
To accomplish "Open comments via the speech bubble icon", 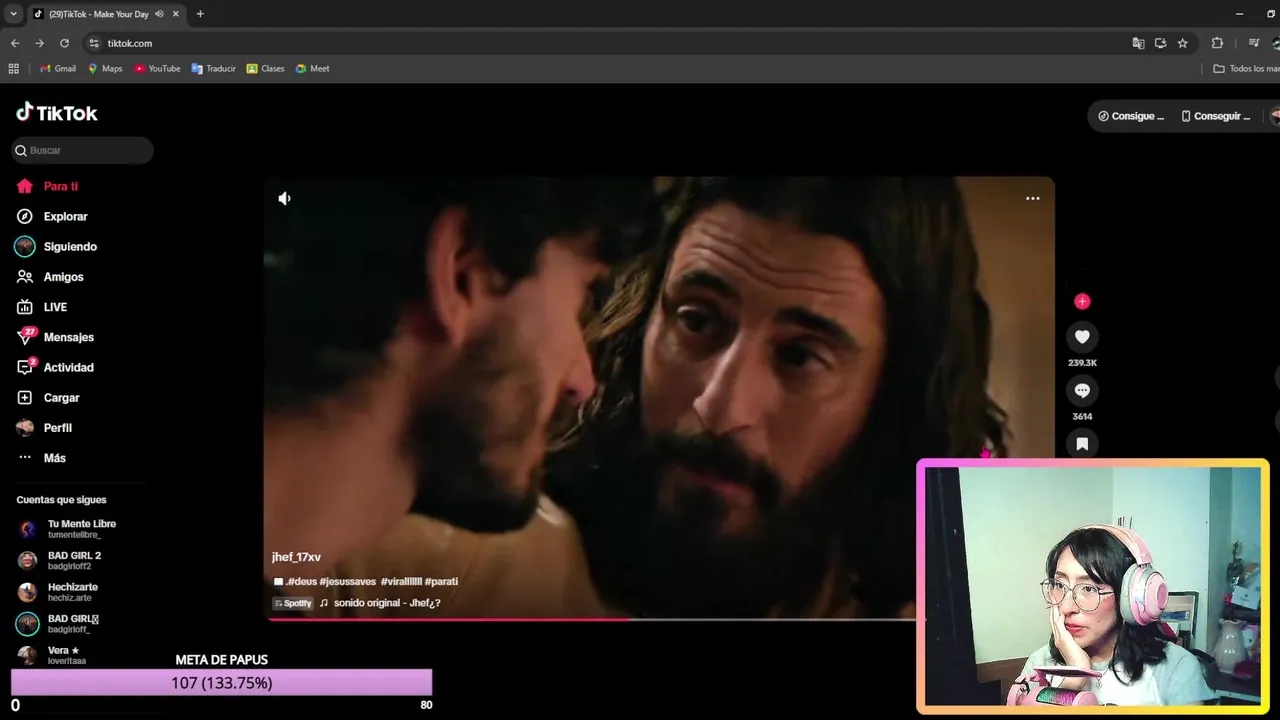I will point(1082,390).
